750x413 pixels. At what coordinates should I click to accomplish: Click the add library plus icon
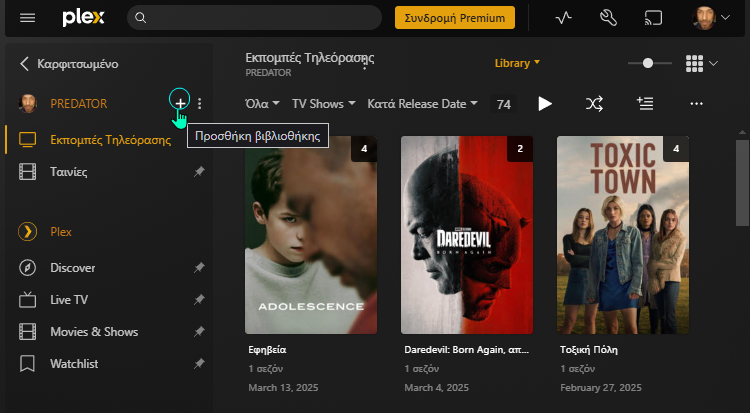180,103
